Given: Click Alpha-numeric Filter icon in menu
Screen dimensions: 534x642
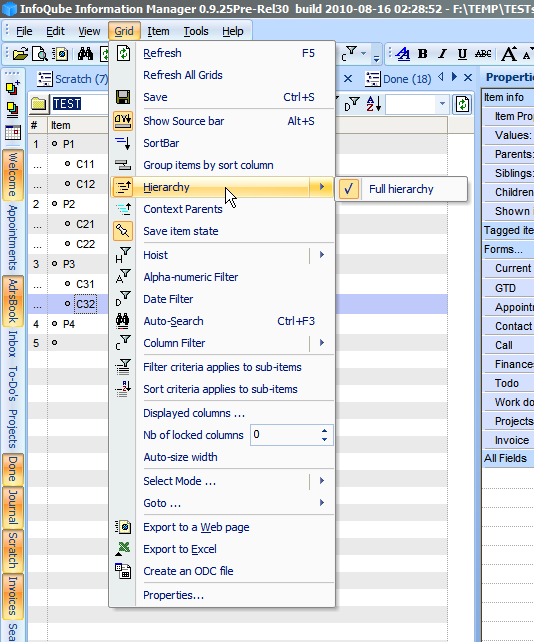Looking at the screenshot, I should [123, 277].
